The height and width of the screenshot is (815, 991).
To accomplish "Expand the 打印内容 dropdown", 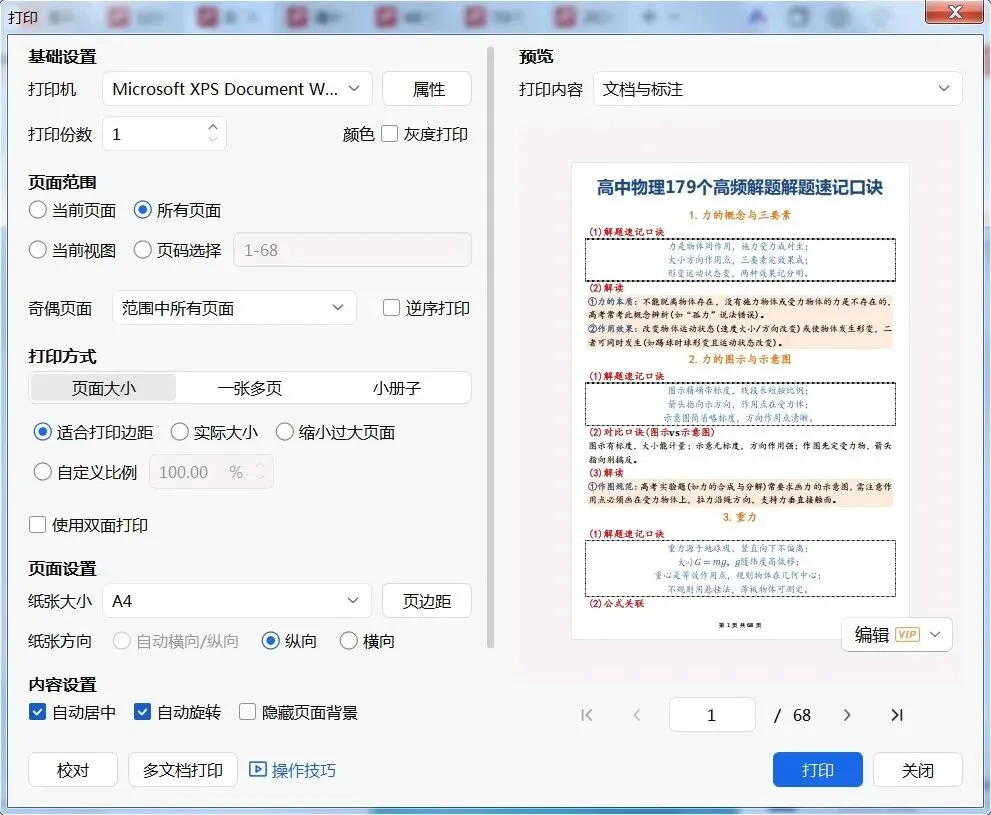I will tap(777, 89).
